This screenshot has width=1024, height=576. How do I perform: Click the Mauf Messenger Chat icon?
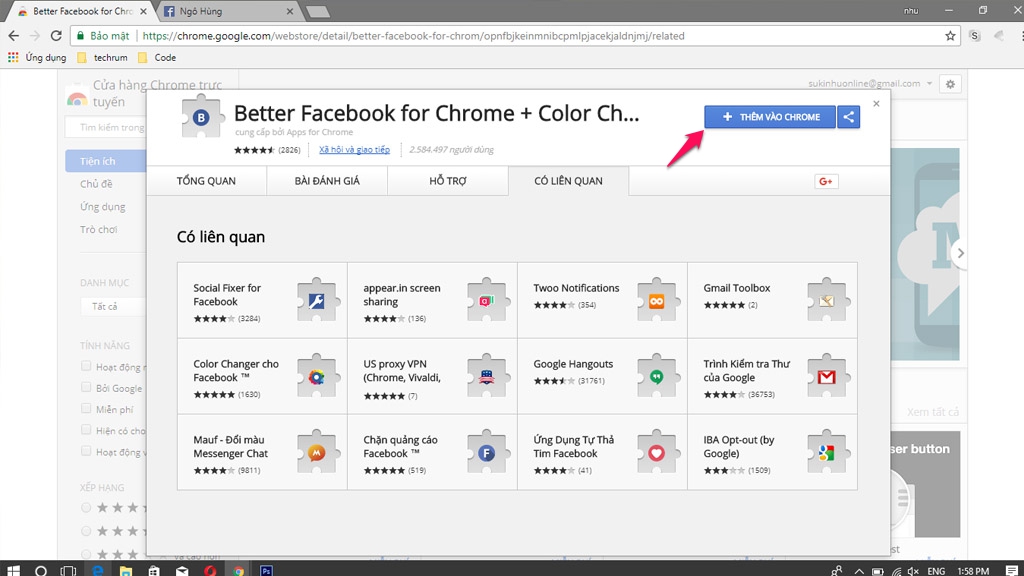(x=317, y=452)
